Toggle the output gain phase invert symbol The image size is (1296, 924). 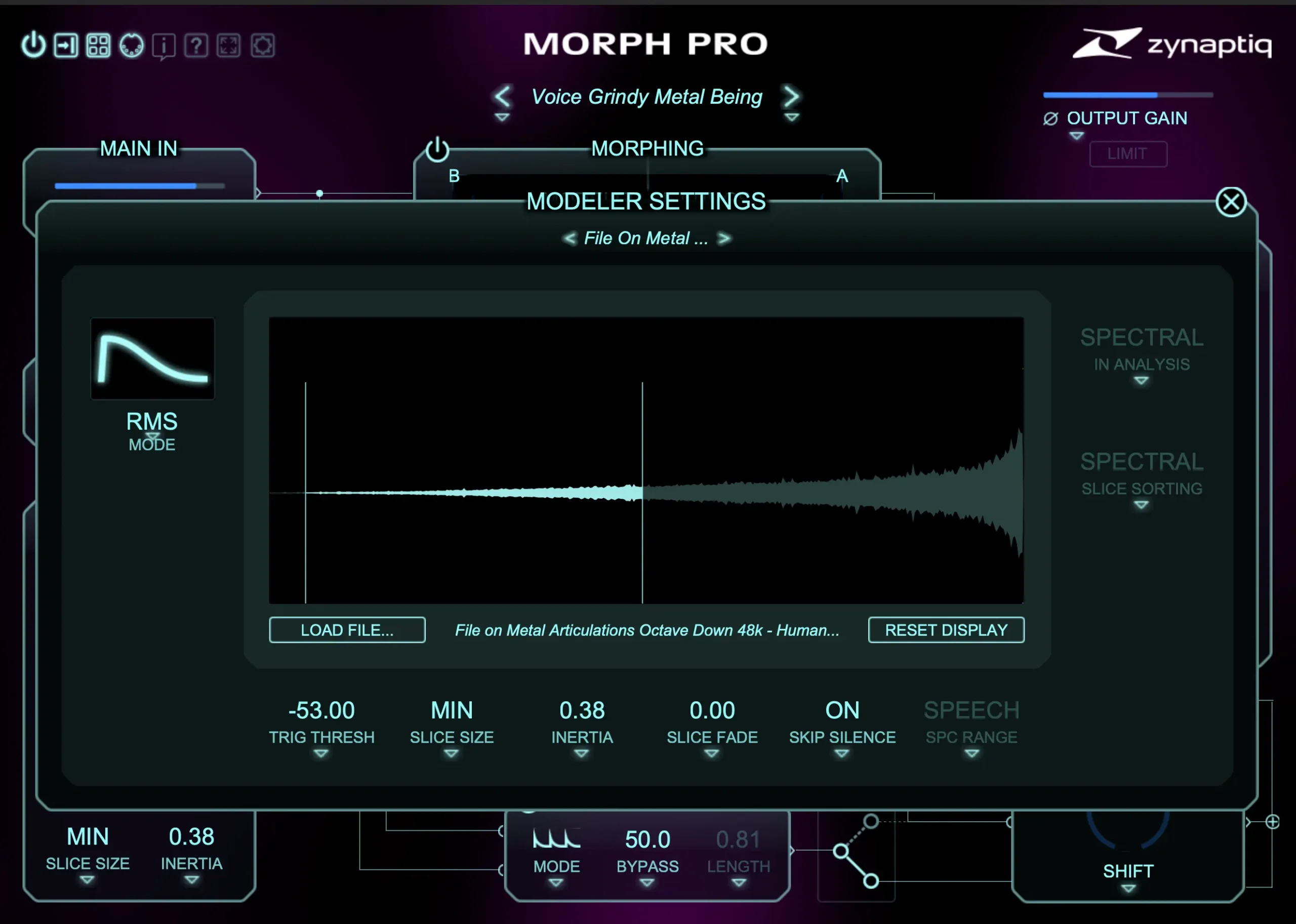tap(1050, 118)
